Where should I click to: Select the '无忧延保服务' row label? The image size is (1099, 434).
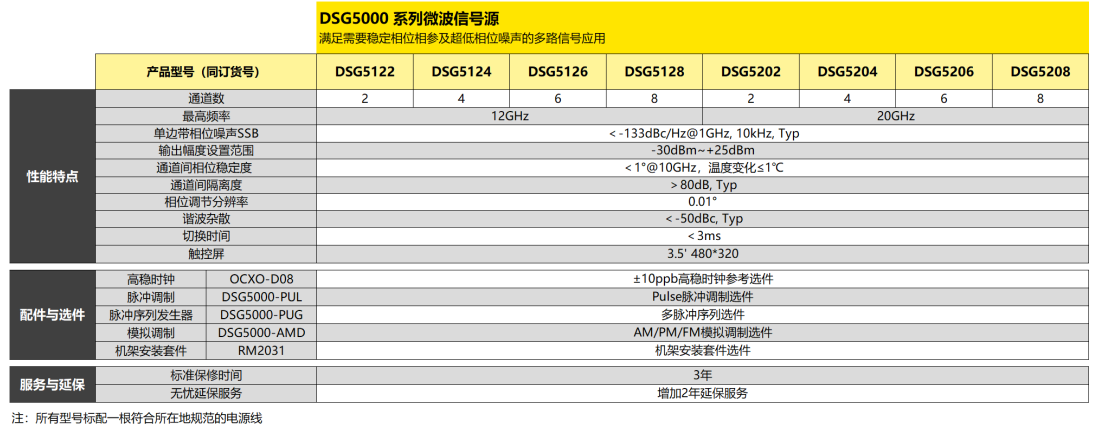click(x=206, y=393)
